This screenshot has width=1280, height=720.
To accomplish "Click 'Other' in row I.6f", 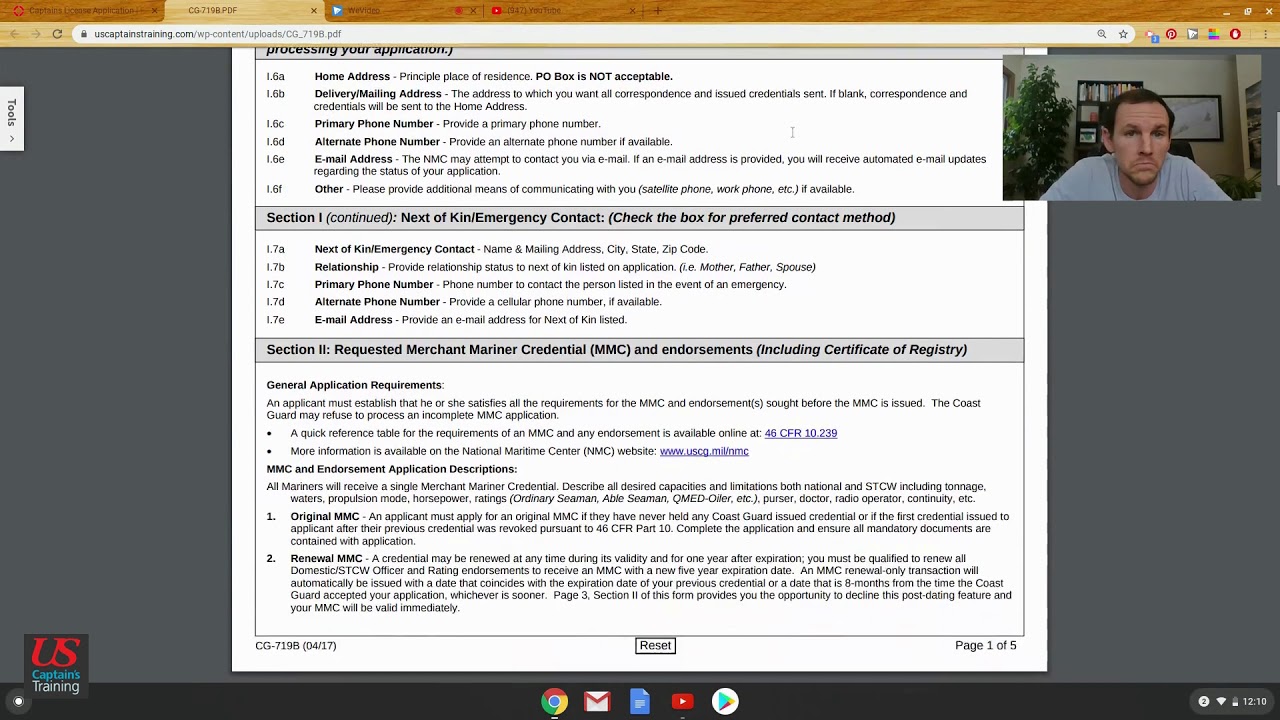I will coord(329,189).
